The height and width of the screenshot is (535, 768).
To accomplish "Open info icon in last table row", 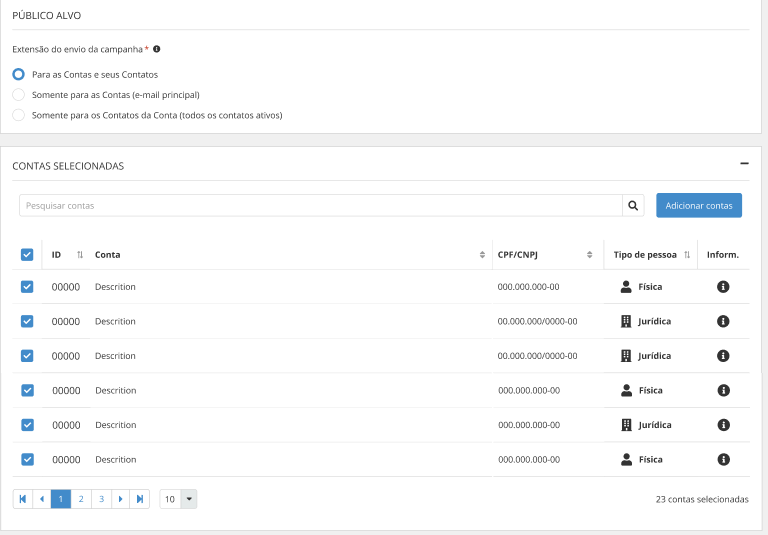I will [x=723, y=460].
